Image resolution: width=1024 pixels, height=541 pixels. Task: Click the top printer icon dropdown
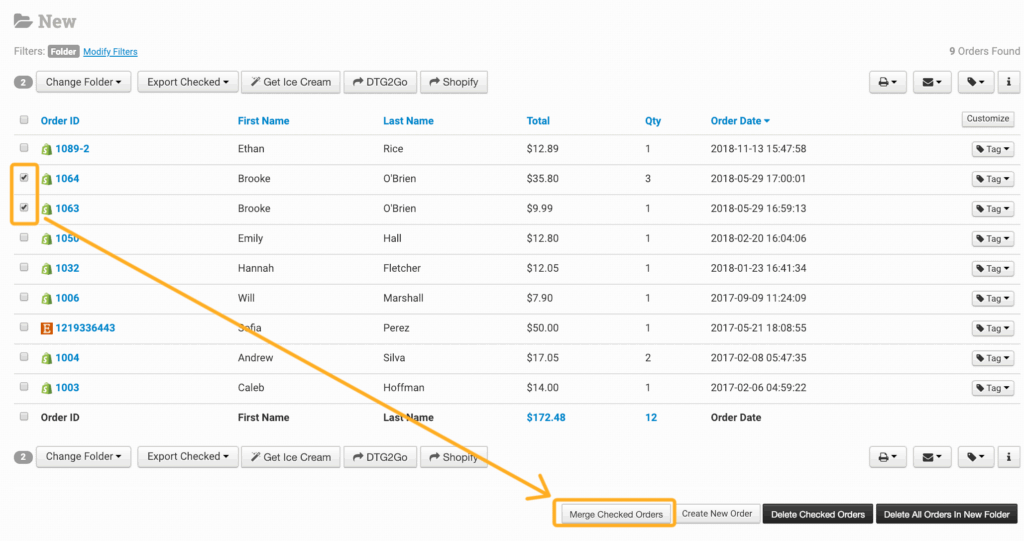coord(888,82)
